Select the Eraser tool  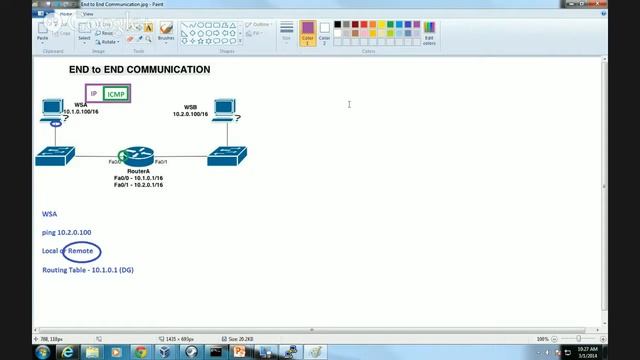(130, 39)
